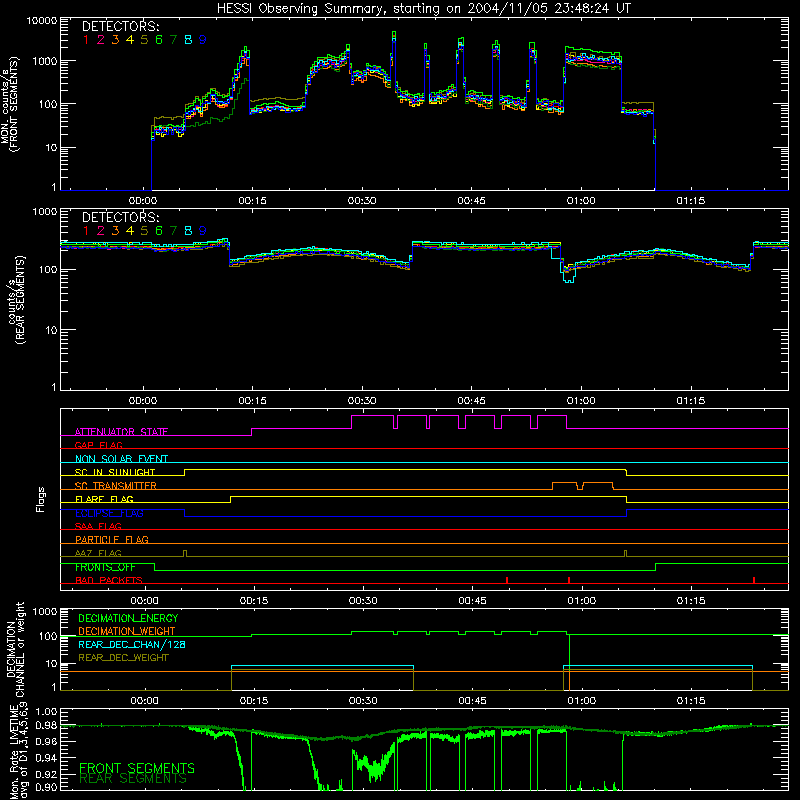
Task: Click green detector 6 in rear segments legend
Action: pyautogui.click(x=159, y=231)
